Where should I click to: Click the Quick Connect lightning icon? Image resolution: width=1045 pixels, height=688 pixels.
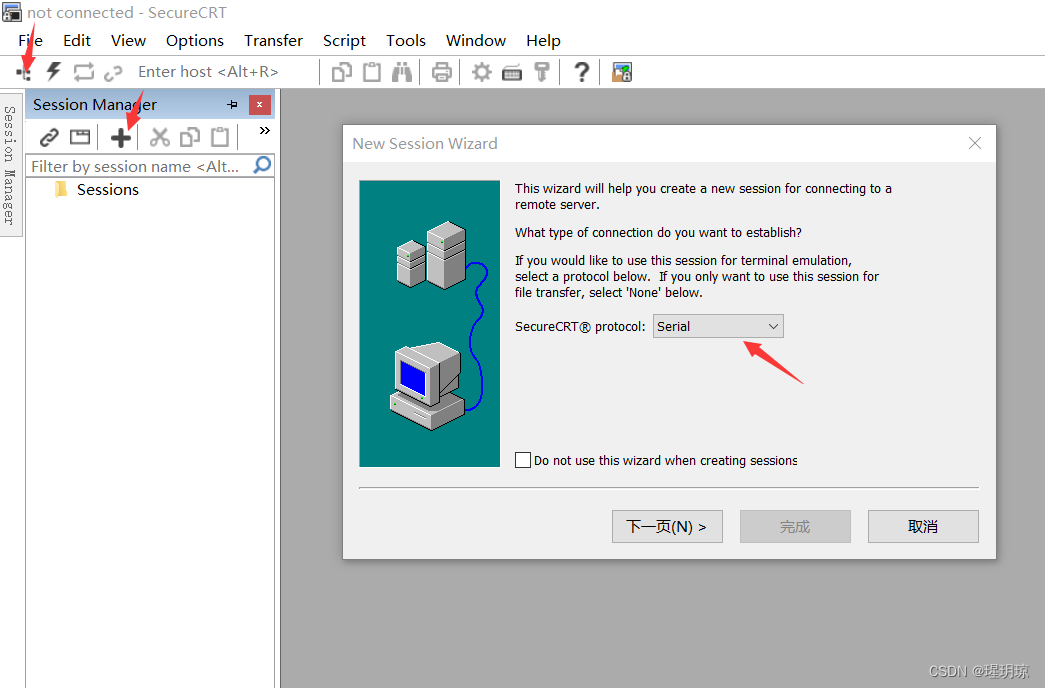click(53, 71)
